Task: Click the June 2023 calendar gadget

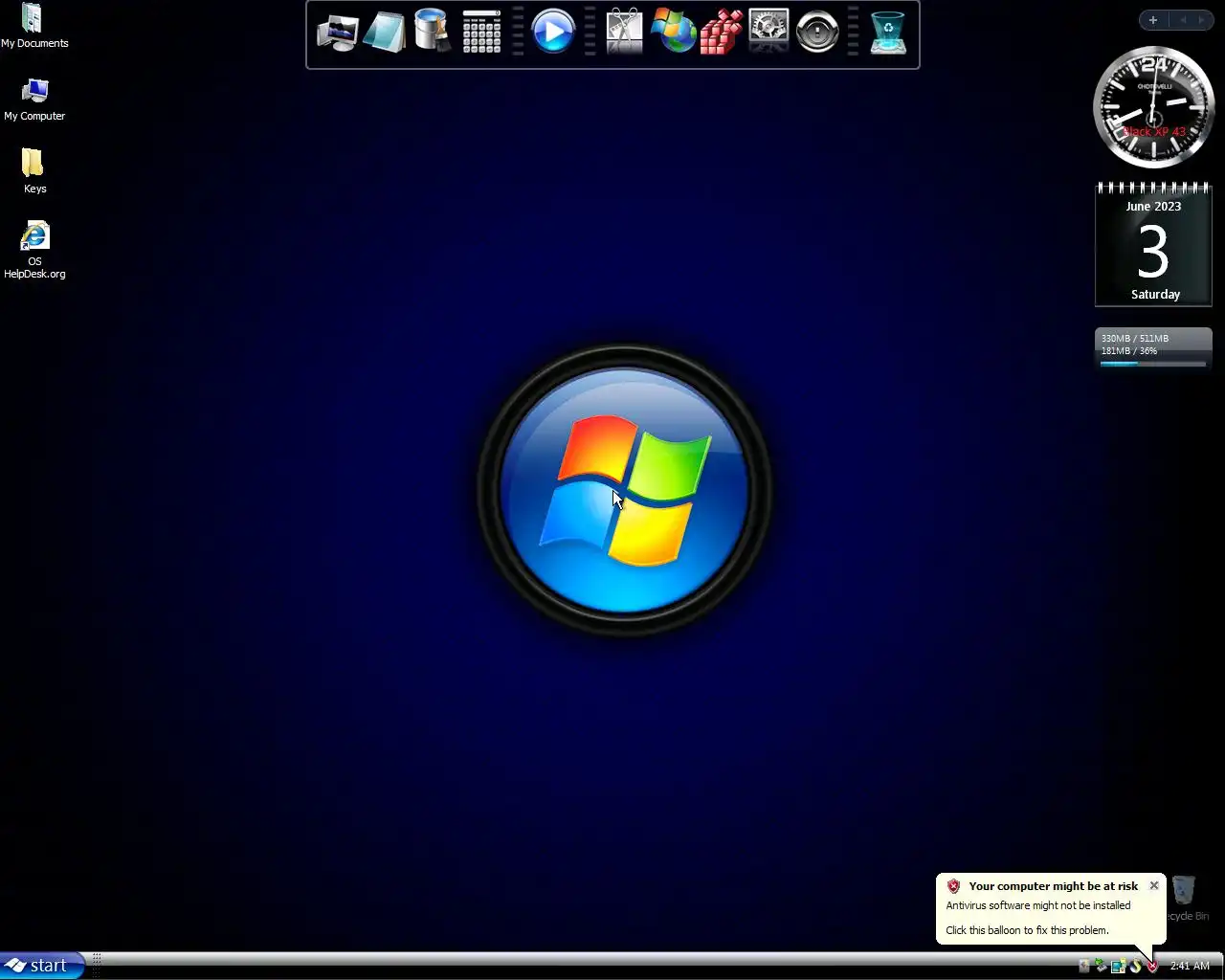Action: pyautogui.click(x=1153, y=245)
